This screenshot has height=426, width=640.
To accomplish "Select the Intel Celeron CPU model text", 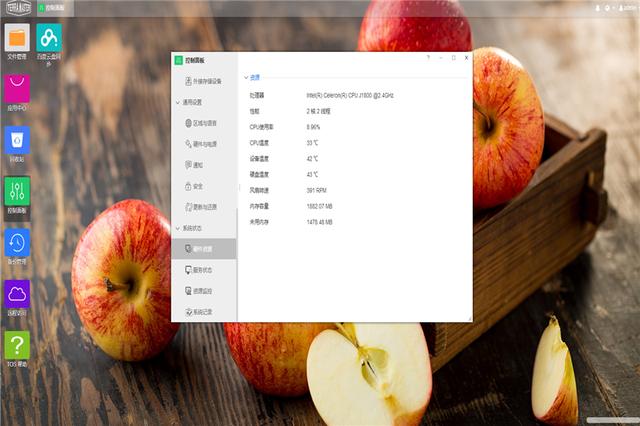I will point(350,95).
